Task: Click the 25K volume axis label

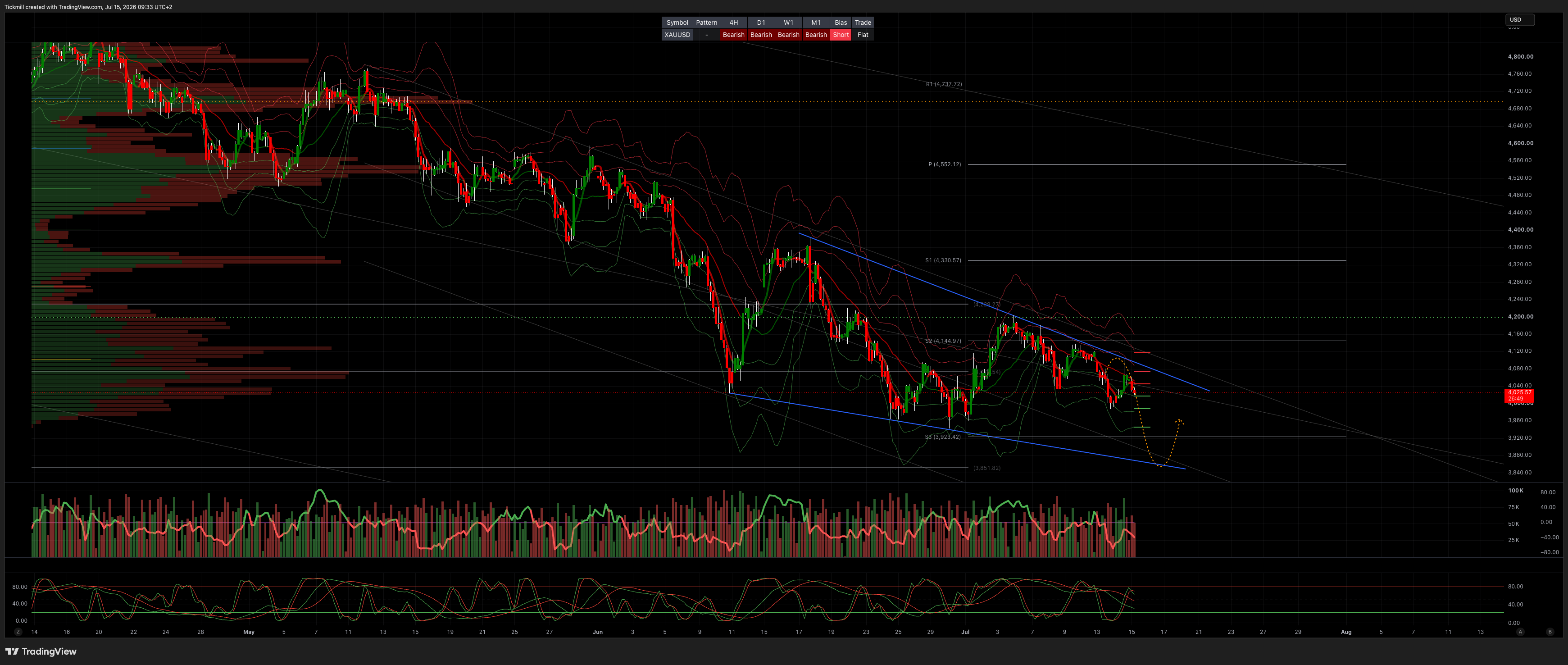Action: [1514, 540]
